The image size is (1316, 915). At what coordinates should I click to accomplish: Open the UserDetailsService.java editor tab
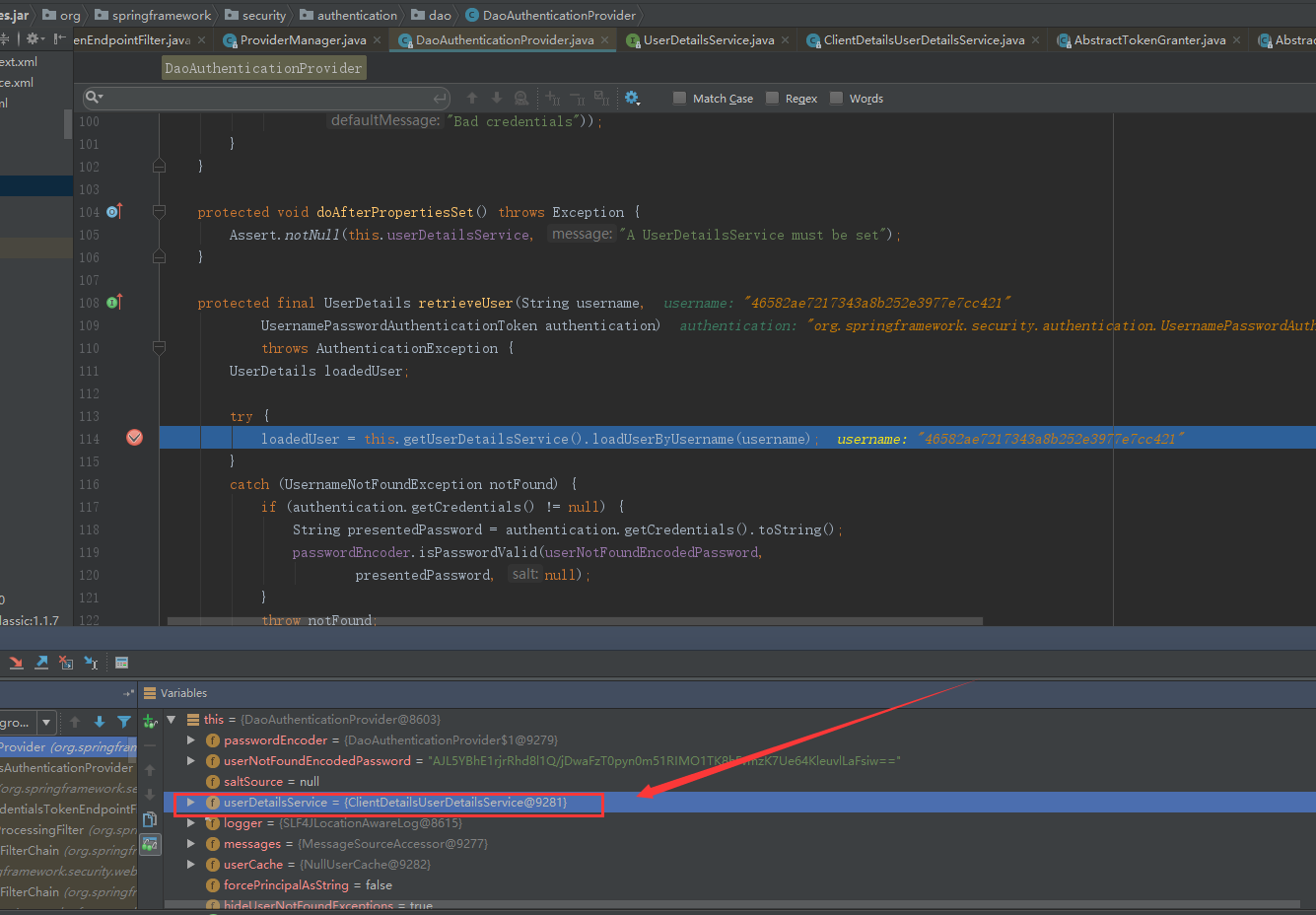[708, 40]
